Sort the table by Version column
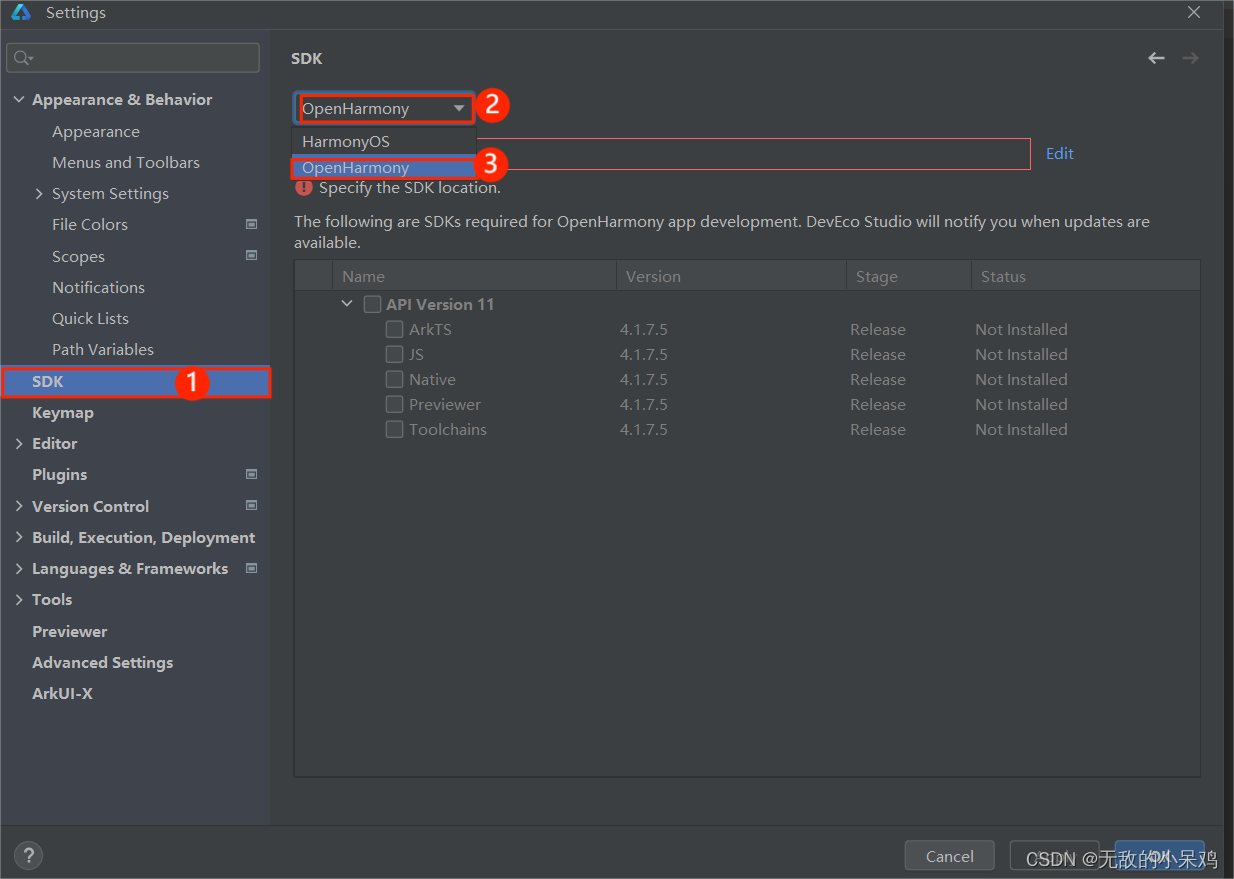1234x879 pixels. pos(731,276)
